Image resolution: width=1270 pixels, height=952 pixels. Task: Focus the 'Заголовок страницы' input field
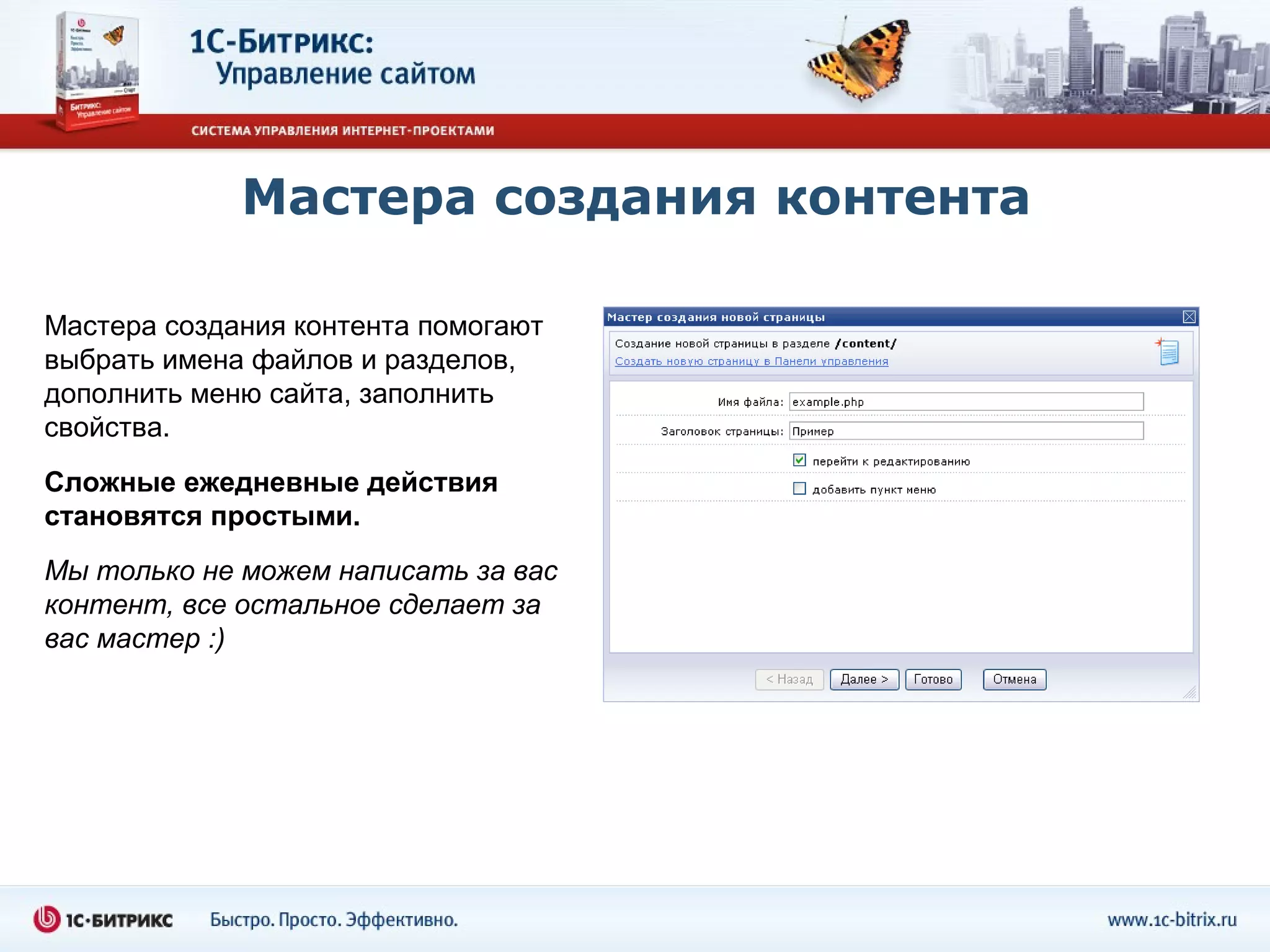pos(966,431)
